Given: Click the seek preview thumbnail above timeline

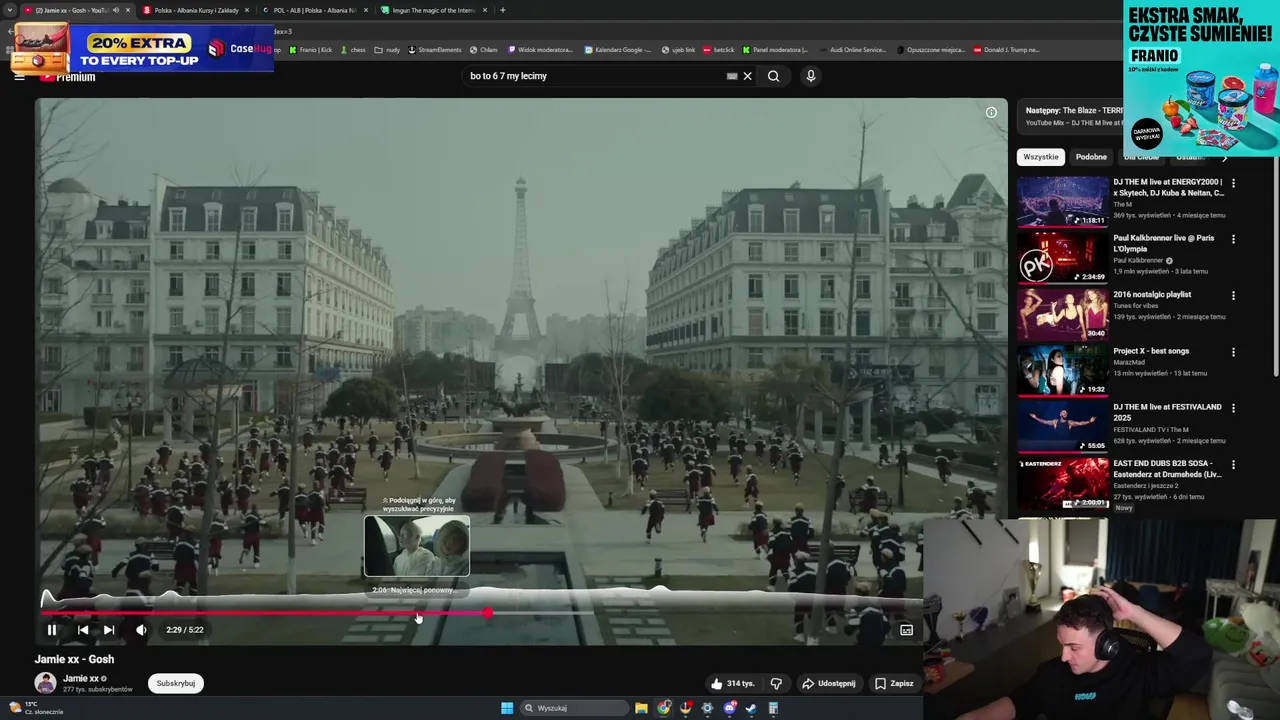Looking at the screenshot, I should tap(417, 546).
